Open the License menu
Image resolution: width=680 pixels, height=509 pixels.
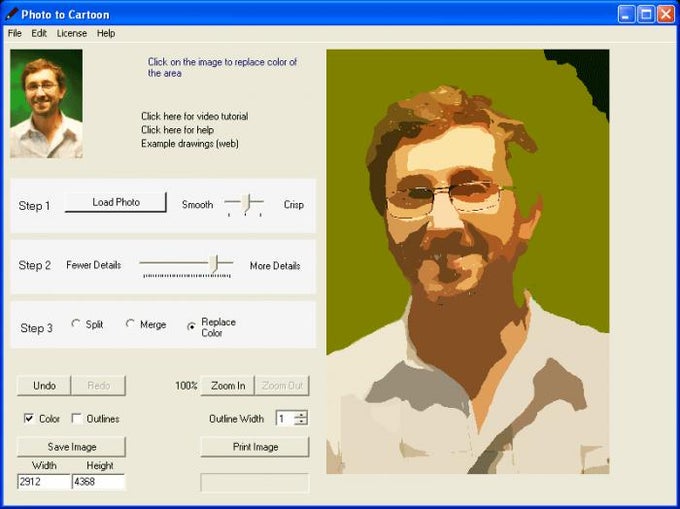coord(72,33)
